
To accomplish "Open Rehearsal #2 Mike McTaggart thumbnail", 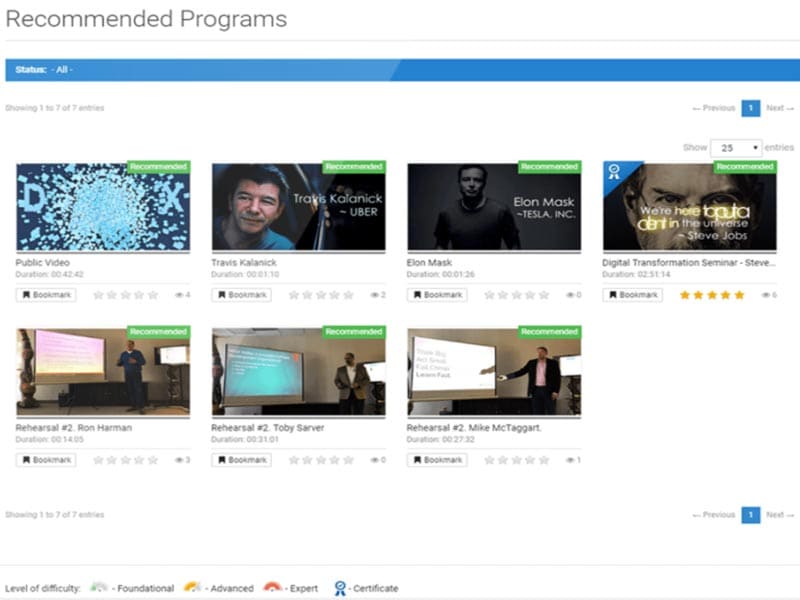I will point(494,372).
